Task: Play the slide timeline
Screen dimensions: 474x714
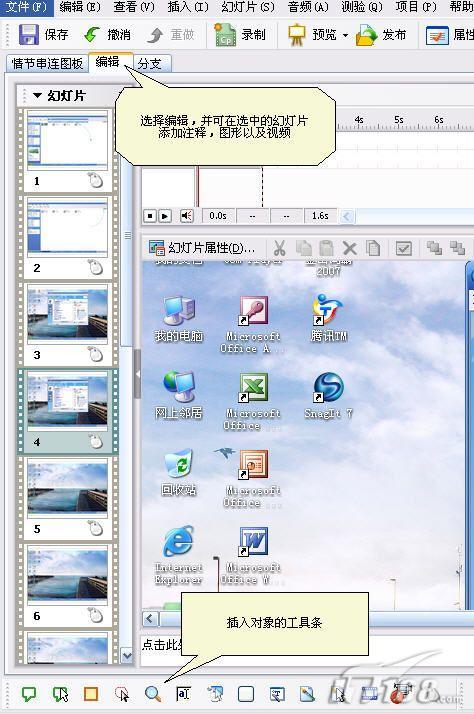Action: [165, 216]
